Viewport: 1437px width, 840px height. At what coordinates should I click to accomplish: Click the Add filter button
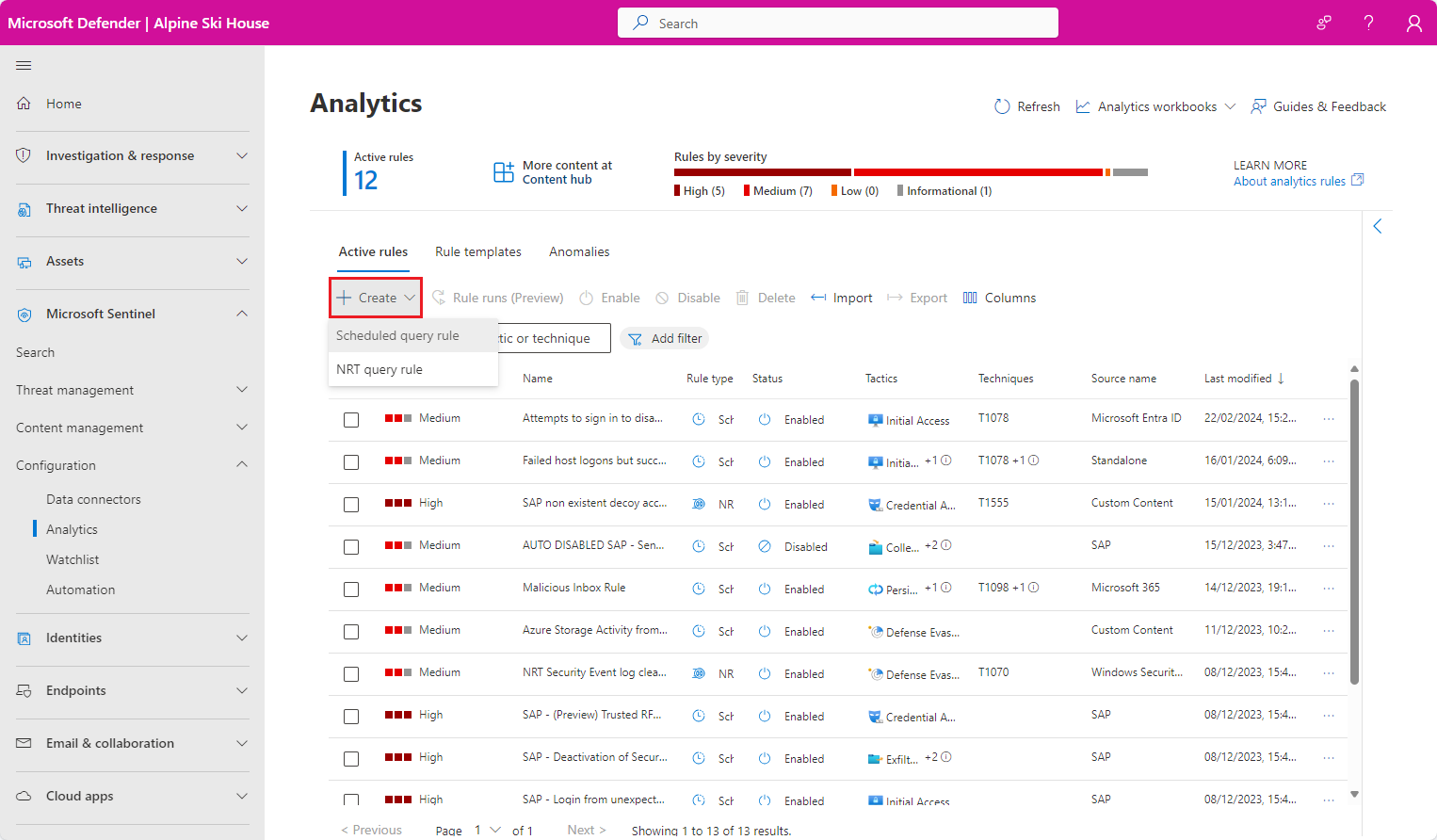click(x=665, y=339)
